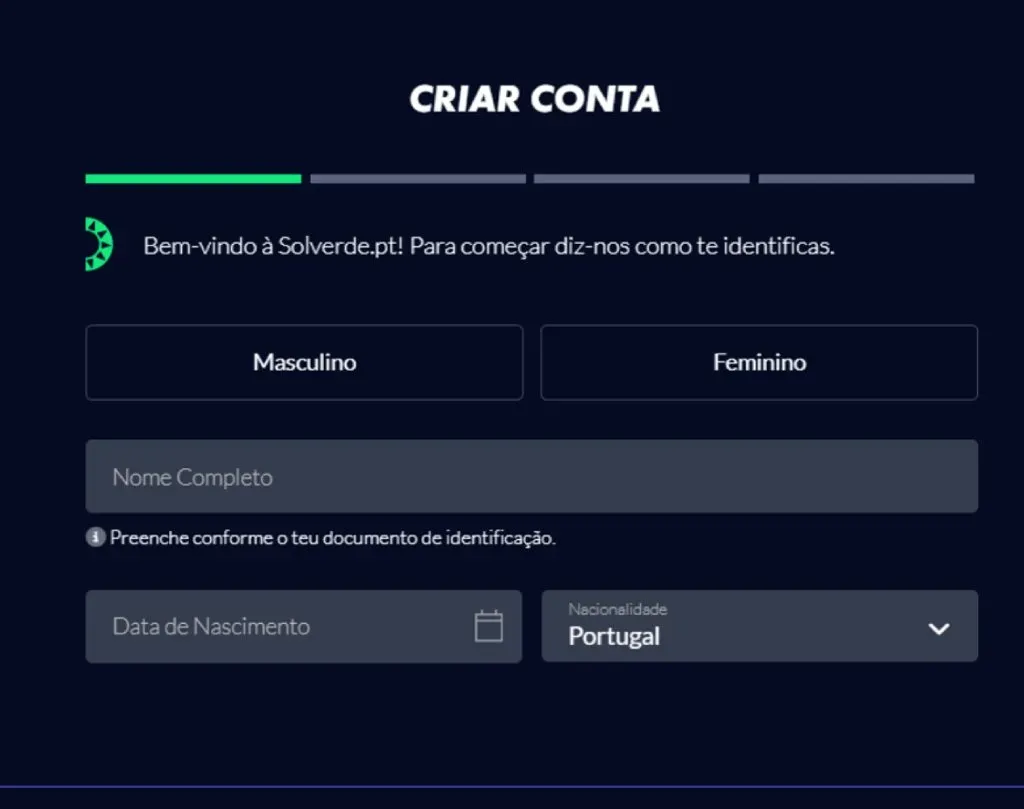Click the info icon beside the identification hint
The image size is (1024, 809).
pos(95,538)
